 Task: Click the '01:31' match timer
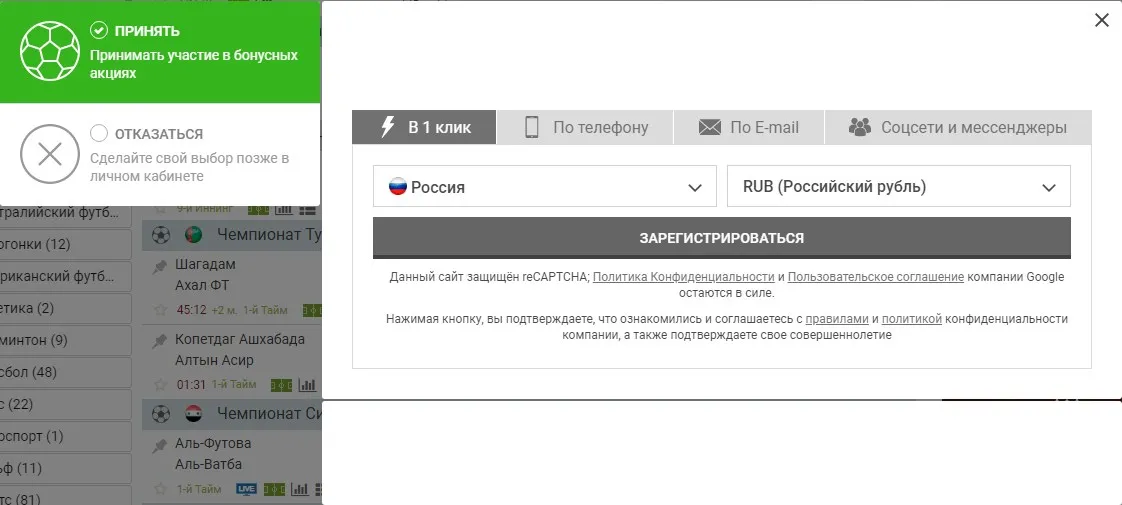pos(191,385)
